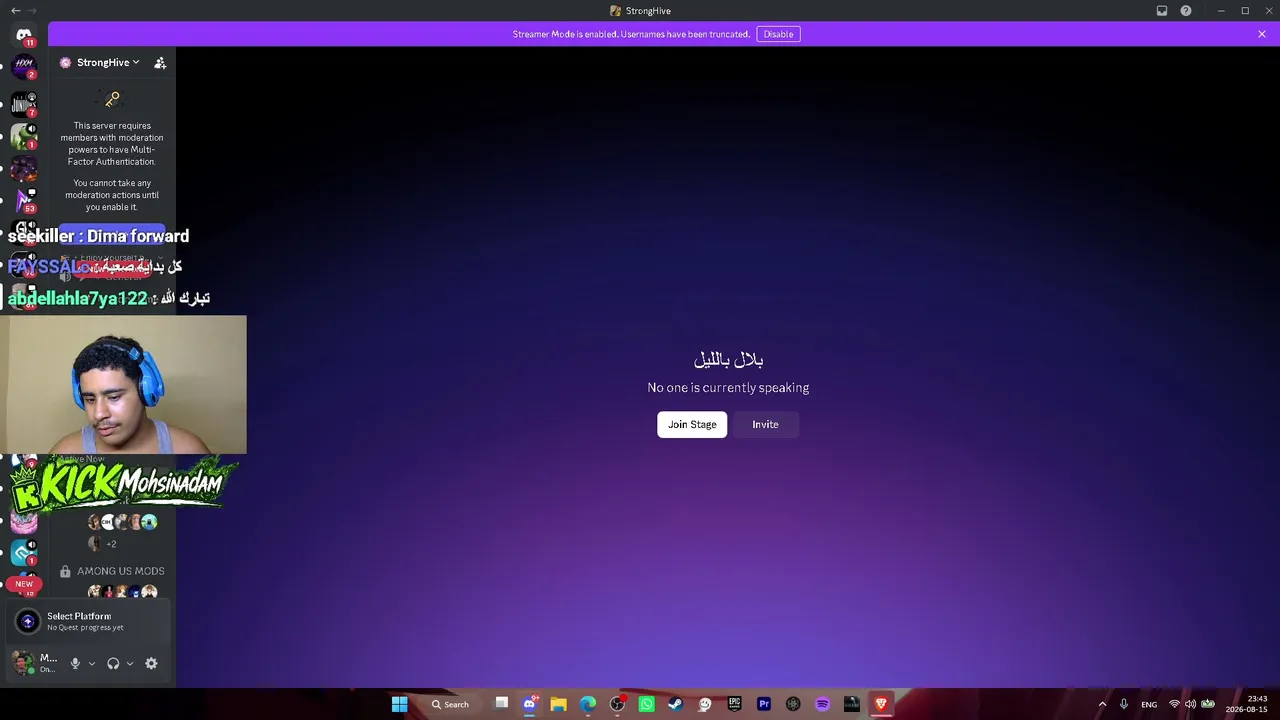Go back using the title bar arrow
This screenshot has width=1280, height=720.
[x=15, y=11]
